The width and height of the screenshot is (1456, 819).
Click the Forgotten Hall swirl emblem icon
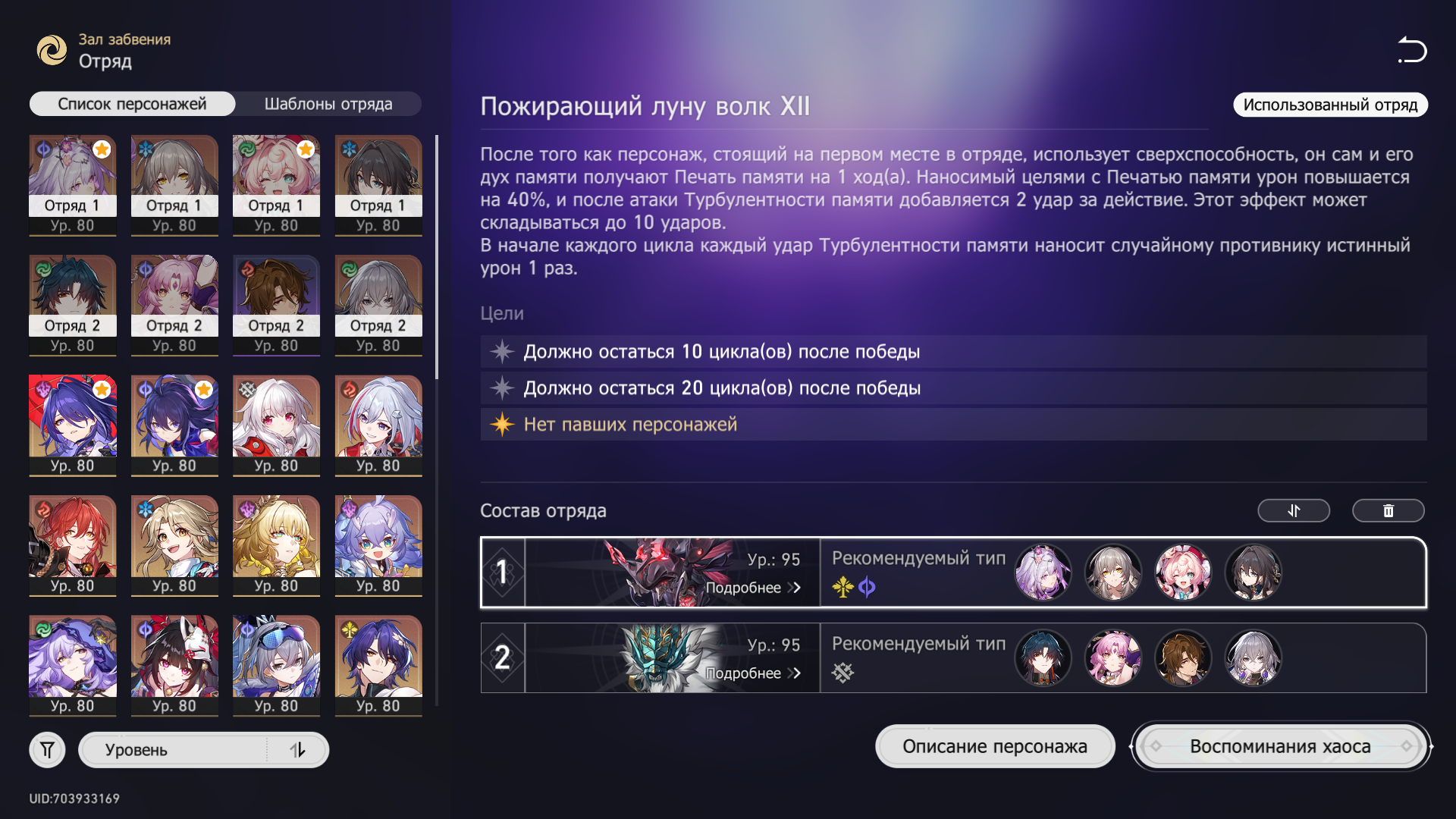[x=52, y=50]
